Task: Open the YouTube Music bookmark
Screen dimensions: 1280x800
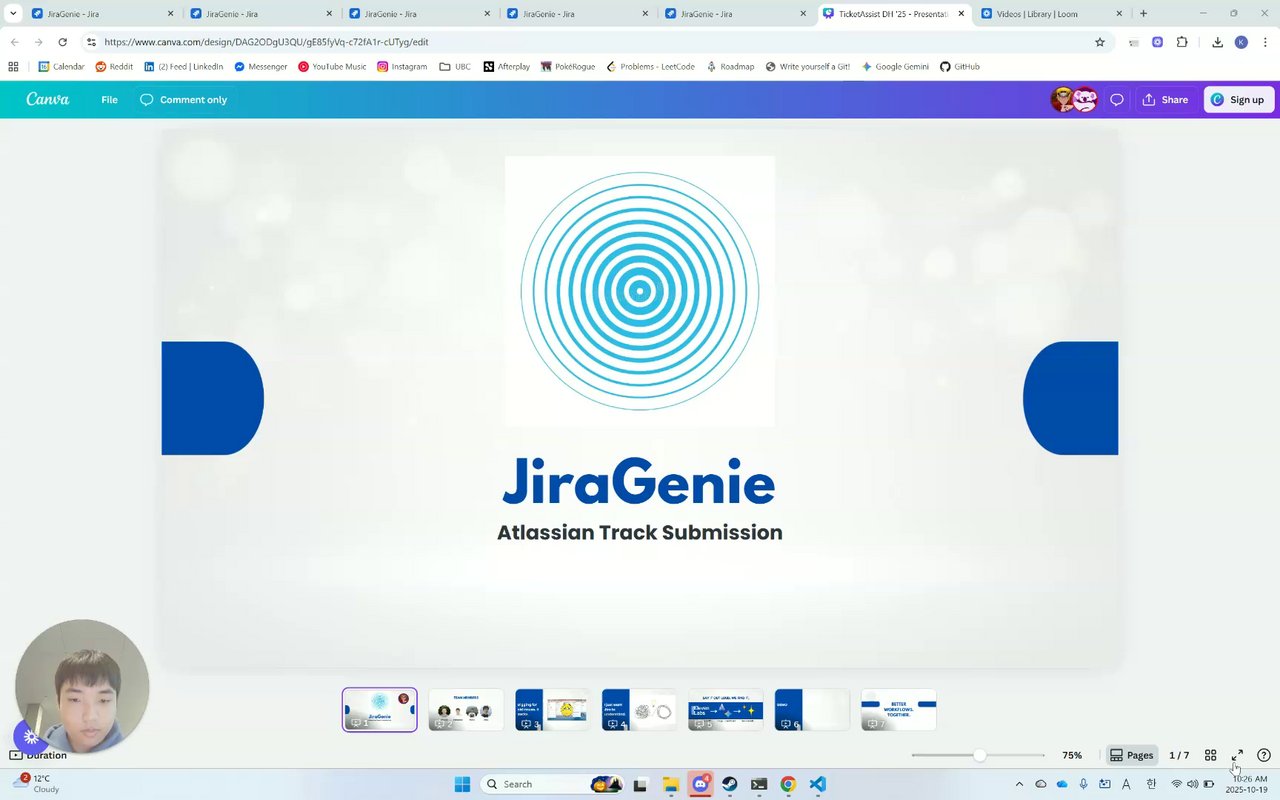Action: [x=332, y=67]
